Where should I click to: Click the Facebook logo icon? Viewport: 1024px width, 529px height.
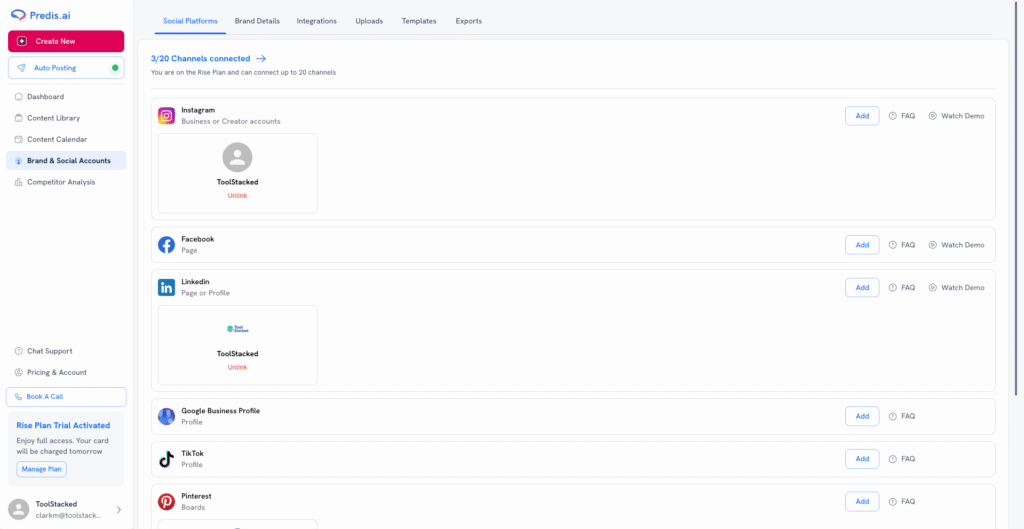tap(166, 245)
